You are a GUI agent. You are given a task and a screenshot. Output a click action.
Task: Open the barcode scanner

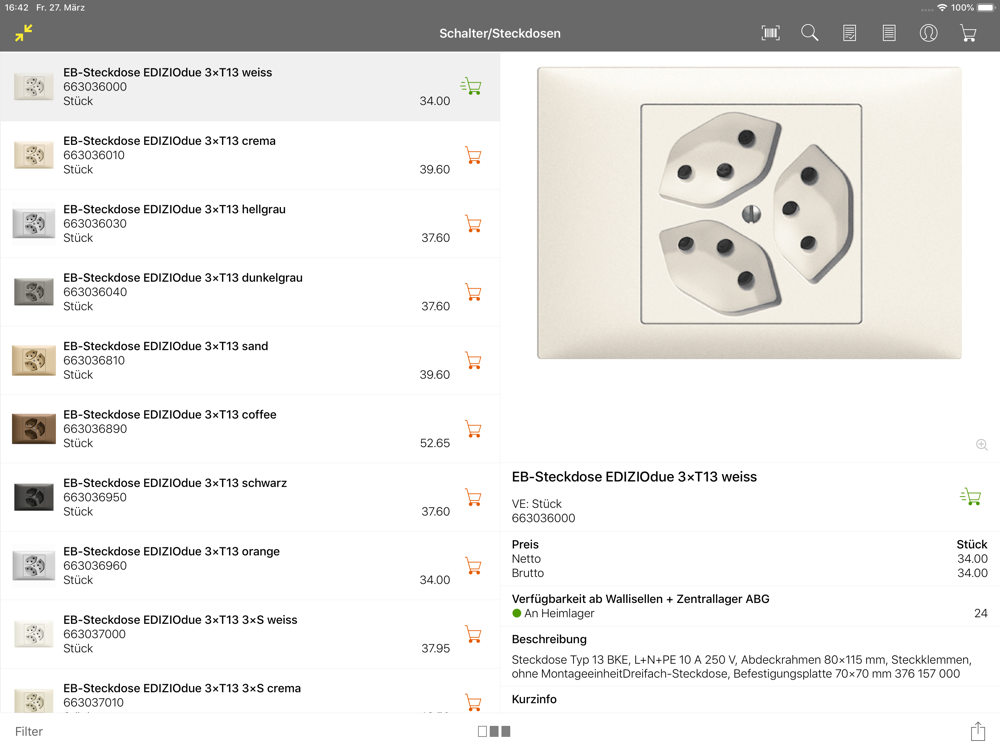pos(770,33)
